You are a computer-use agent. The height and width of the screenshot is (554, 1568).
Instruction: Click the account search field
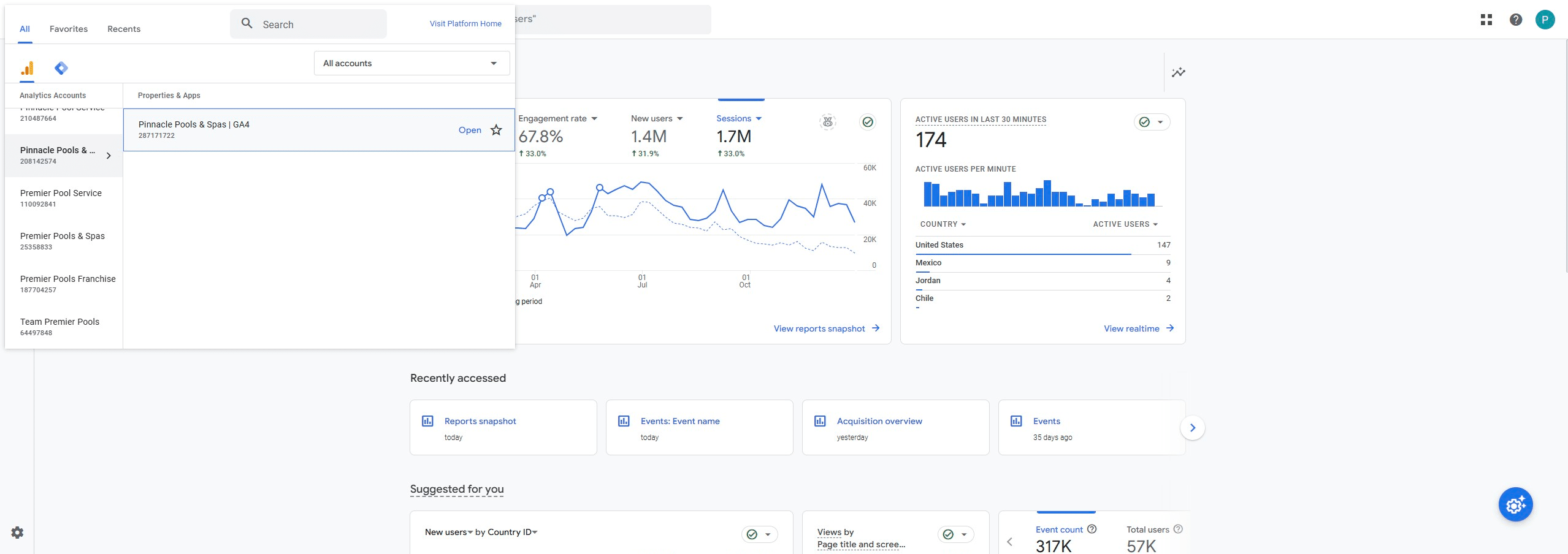point(308,25)
